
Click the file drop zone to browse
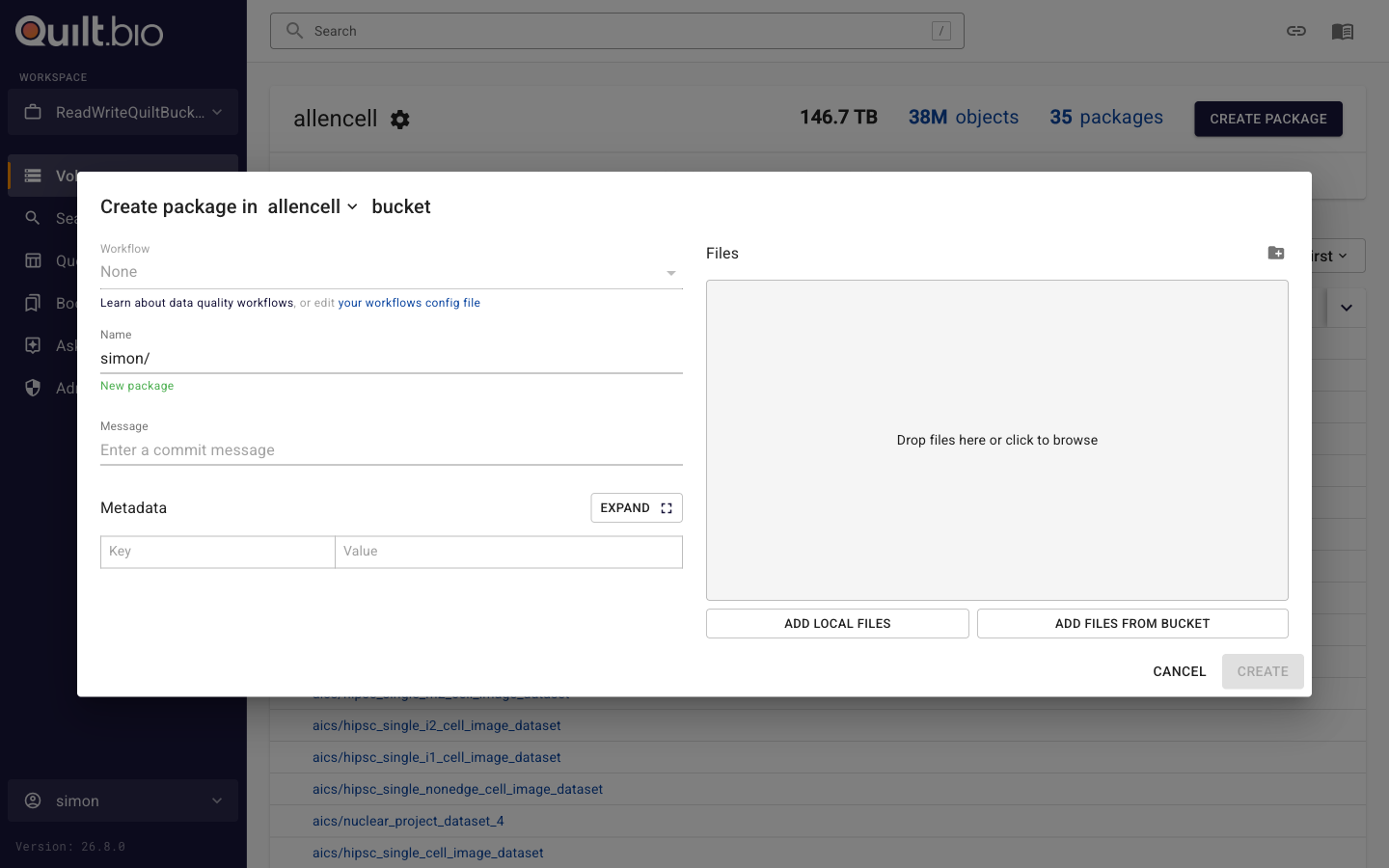997,440
